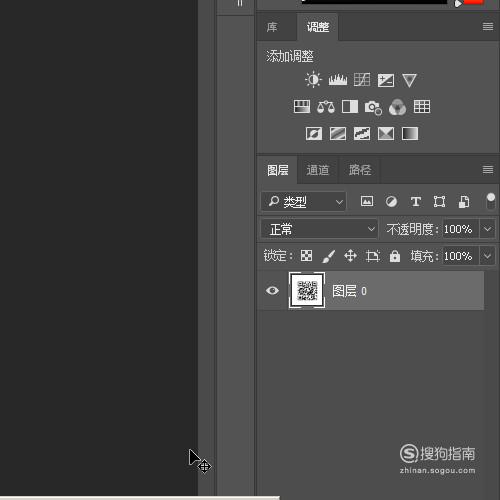Add a Posterize adjustment
500x500 pixels.
click(338, 134)
